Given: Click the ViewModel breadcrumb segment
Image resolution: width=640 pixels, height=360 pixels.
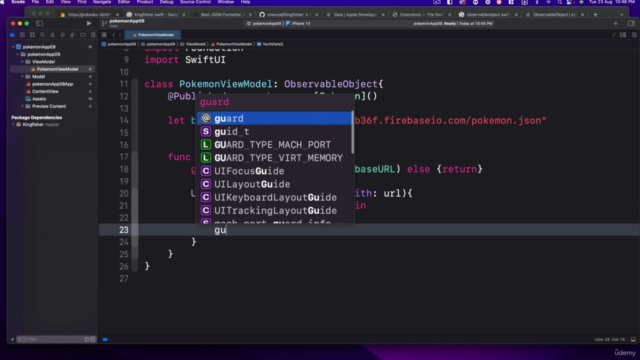Looking at the screenshot, I should click(193, 44).
